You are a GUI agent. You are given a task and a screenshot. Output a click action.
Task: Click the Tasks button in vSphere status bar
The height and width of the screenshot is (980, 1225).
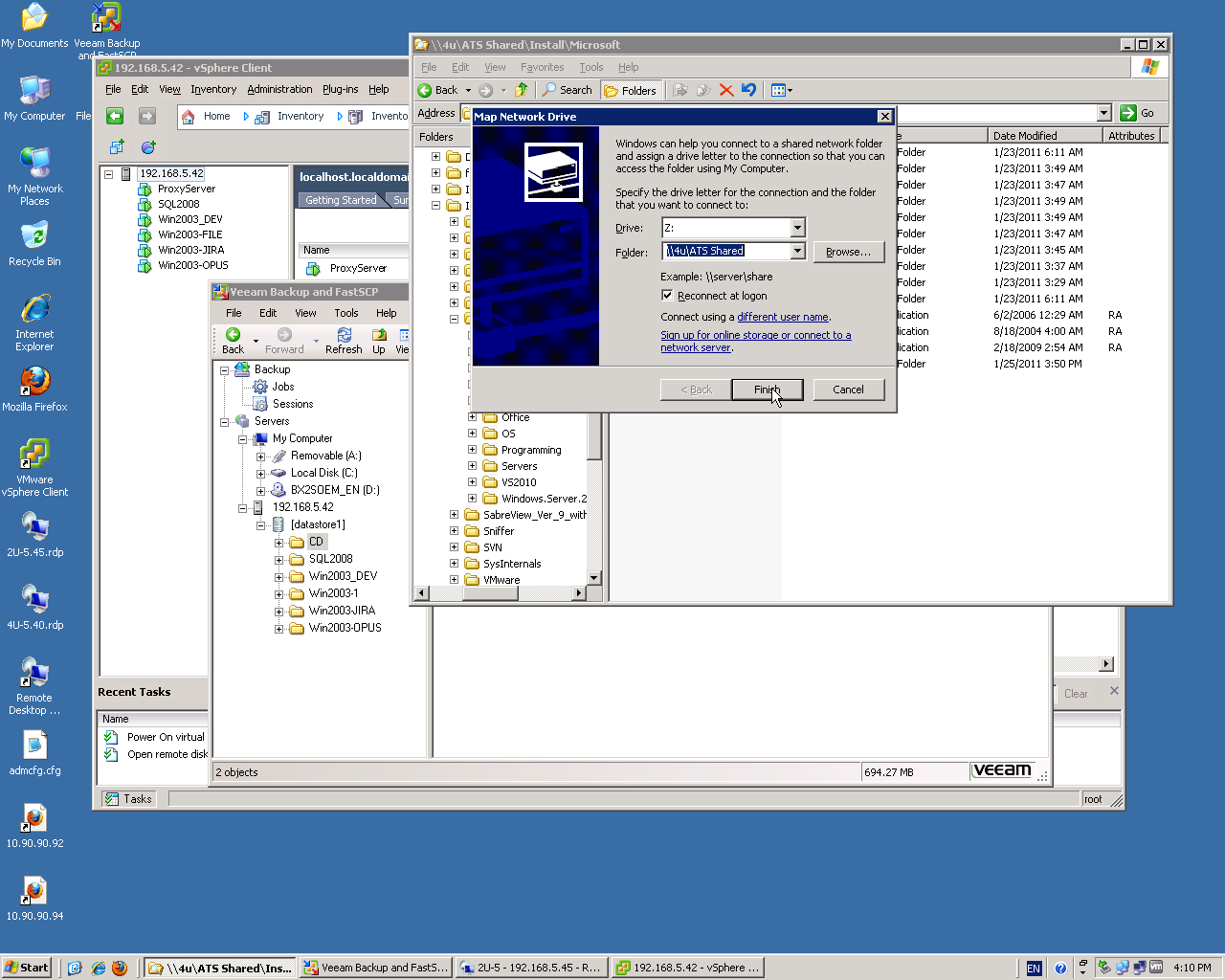pos(128,799)
